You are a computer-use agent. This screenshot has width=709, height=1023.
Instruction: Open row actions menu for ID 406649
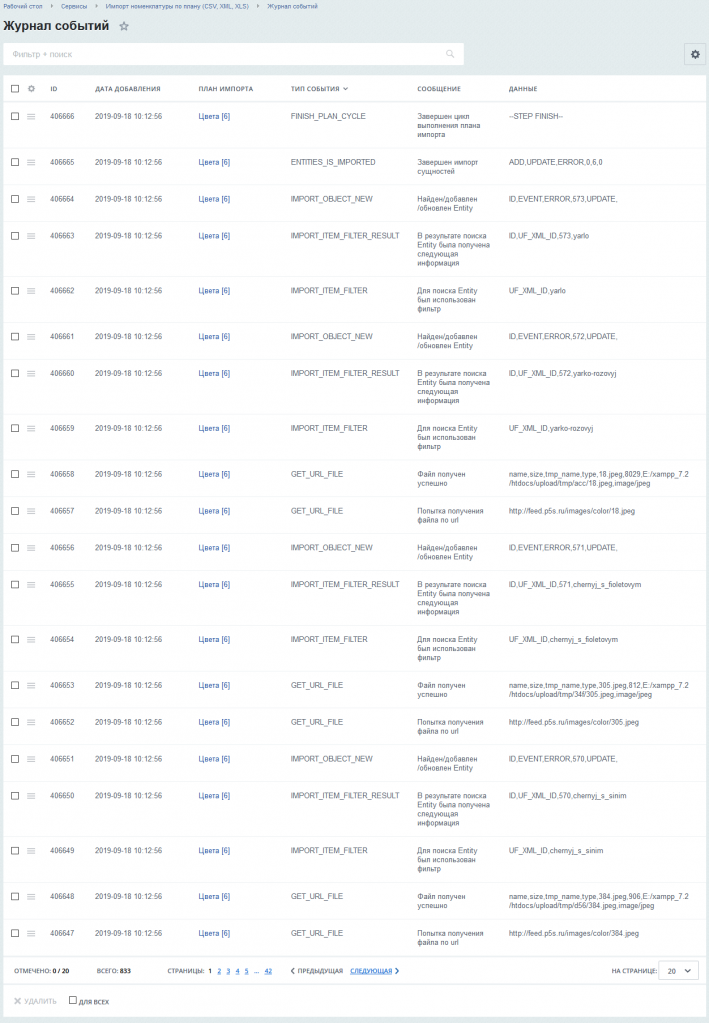point(31,851)
